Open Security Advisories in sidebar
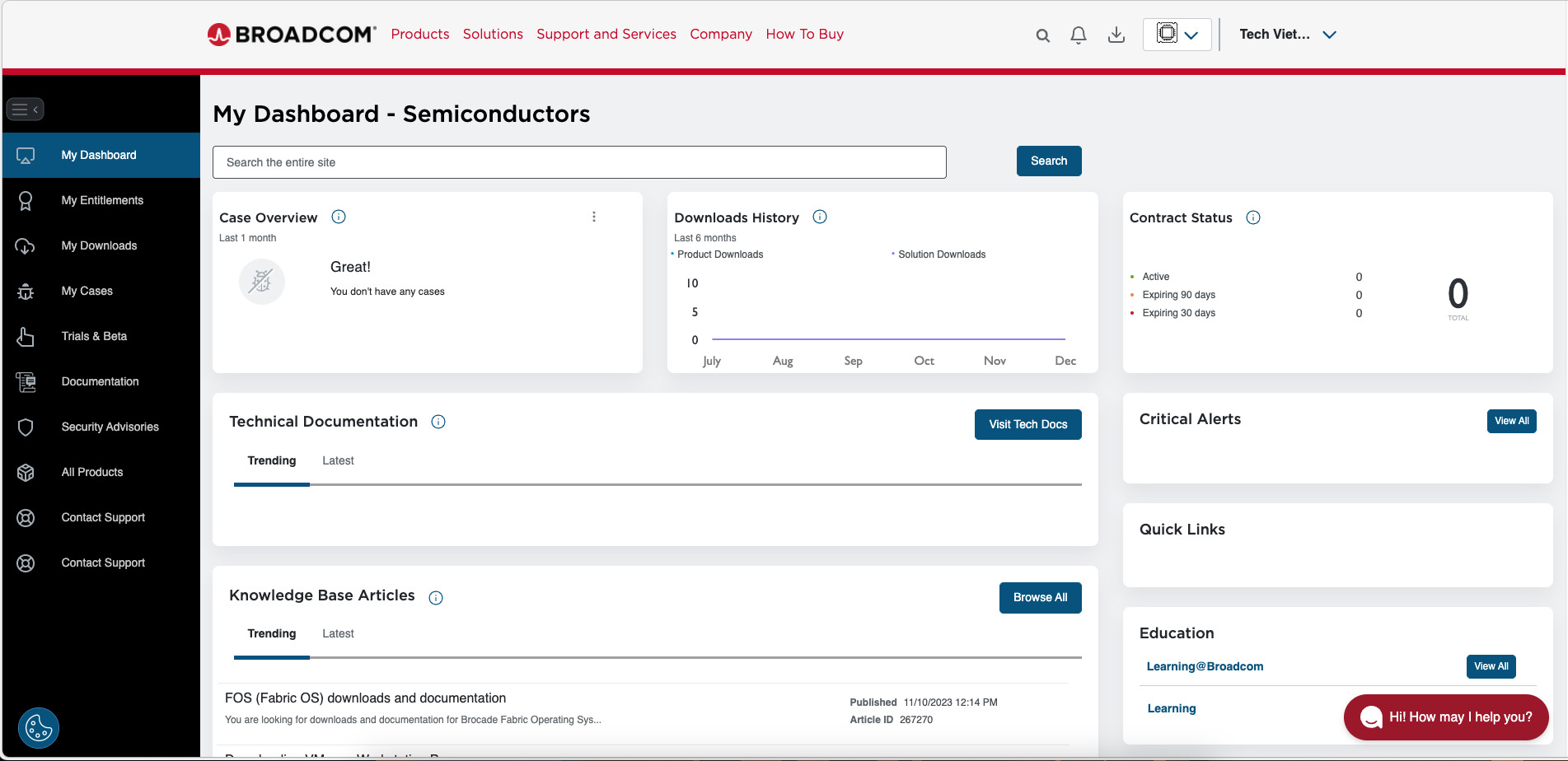 tap(101, 427)
